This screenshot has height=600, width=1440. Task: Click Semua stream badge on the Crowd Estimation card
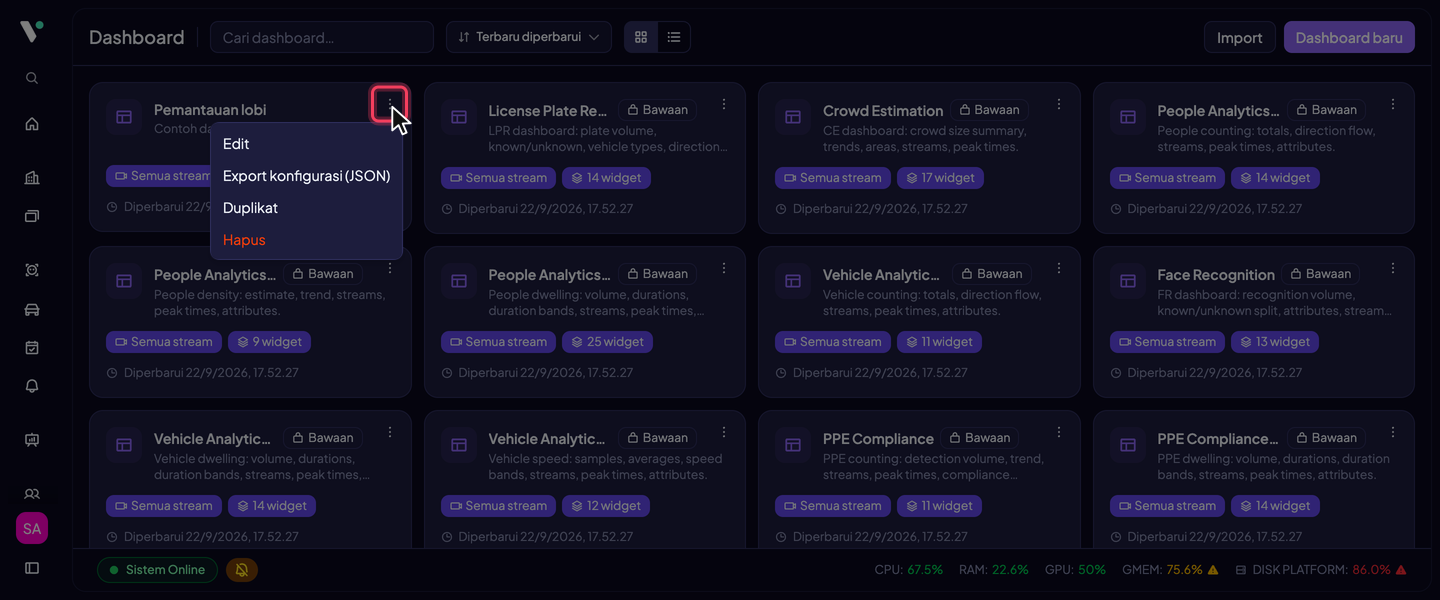833,178
